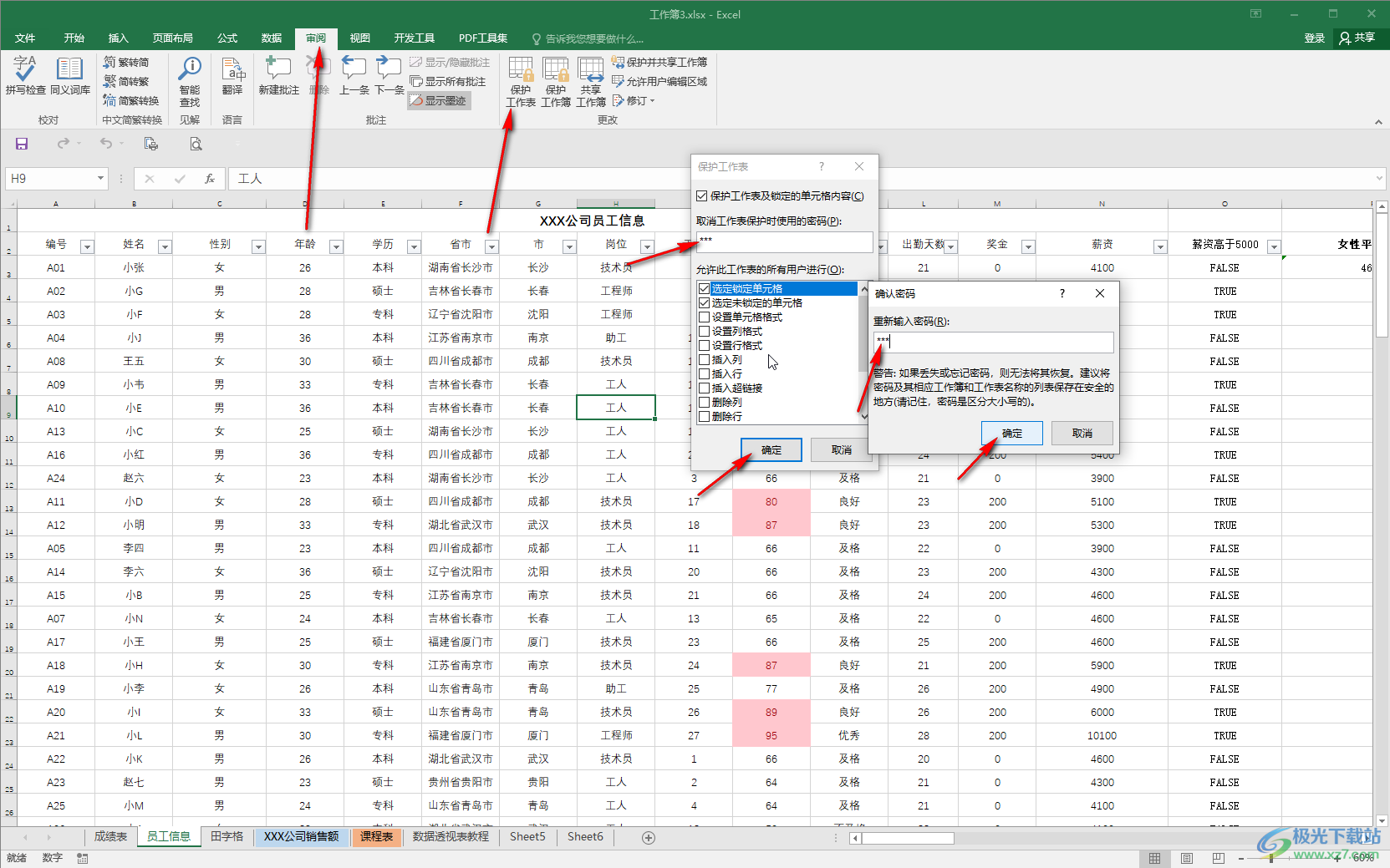Open the 文件 File tab
This screenshot has width=1390, height=868.
click(x=25, y=38)
